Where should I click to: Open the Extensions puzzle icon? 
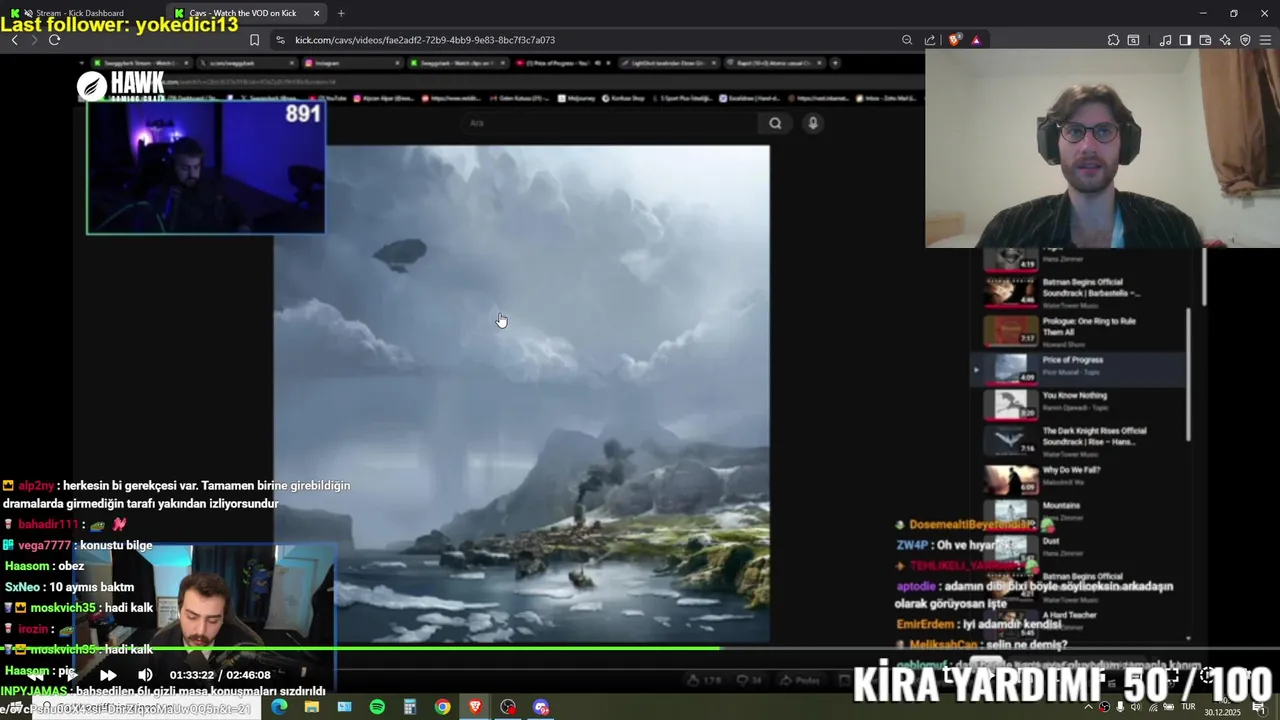(1113, 40)
